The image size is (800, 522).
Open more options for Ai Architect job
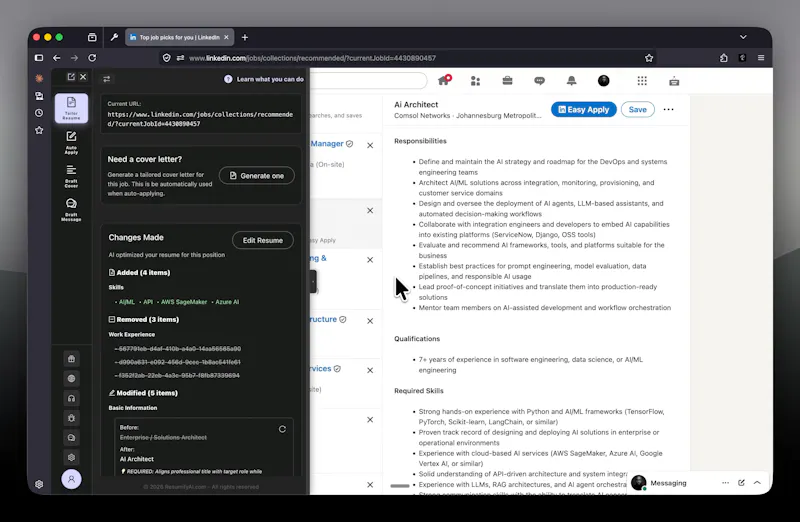tap(668, 109)
